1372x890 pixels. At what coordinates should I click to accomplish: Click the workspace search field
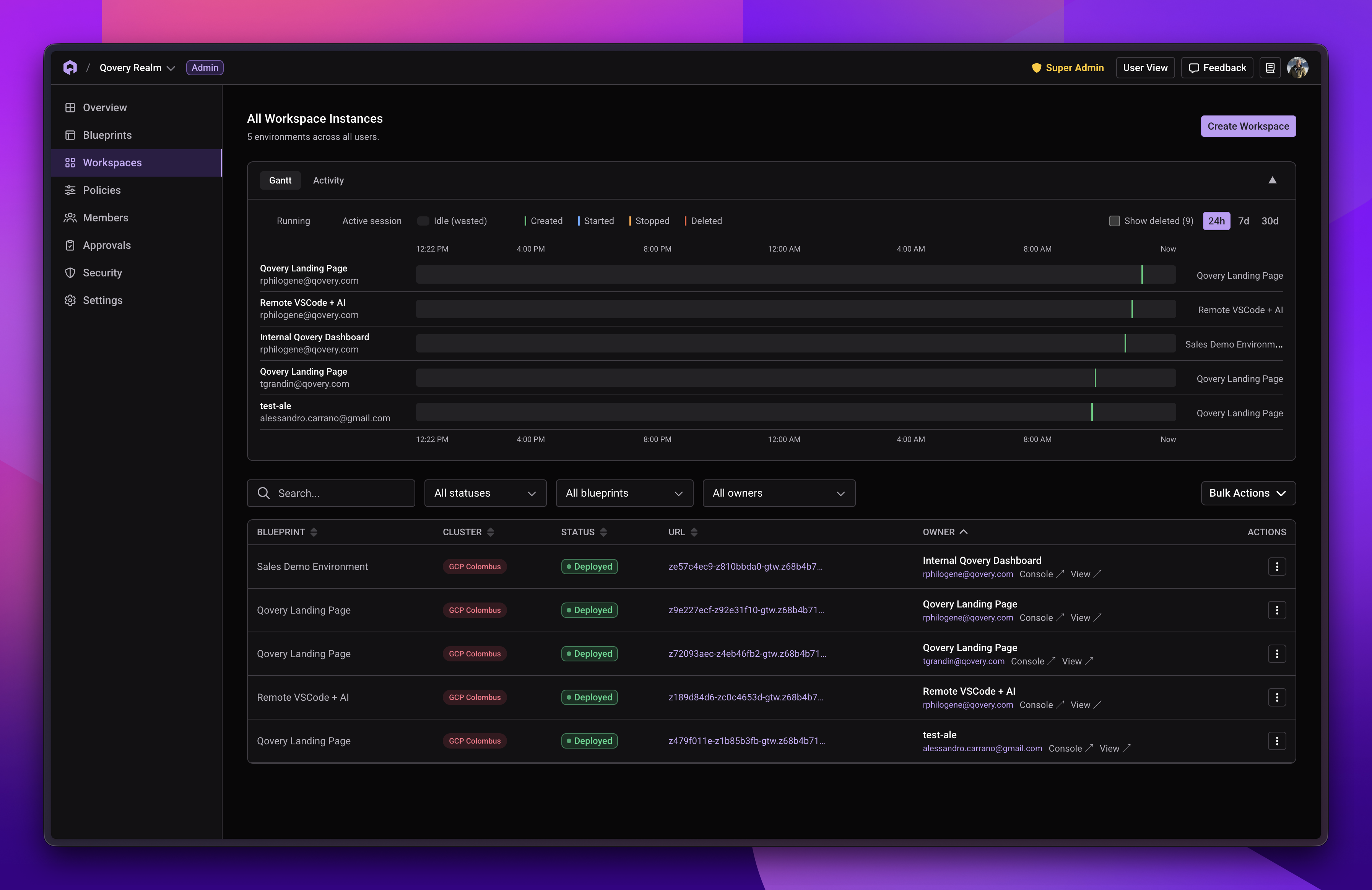331,494
